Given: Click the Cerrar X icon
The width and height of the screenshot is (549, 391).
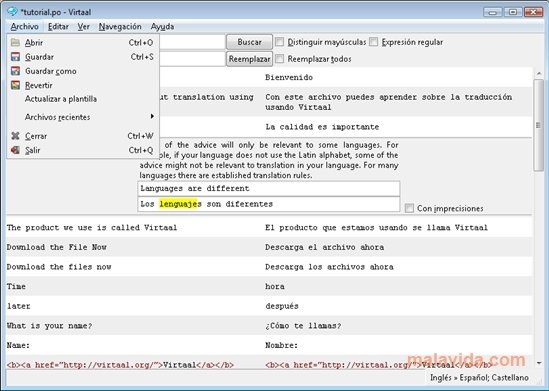Looking at the screenshot, I should click(15, 136).
